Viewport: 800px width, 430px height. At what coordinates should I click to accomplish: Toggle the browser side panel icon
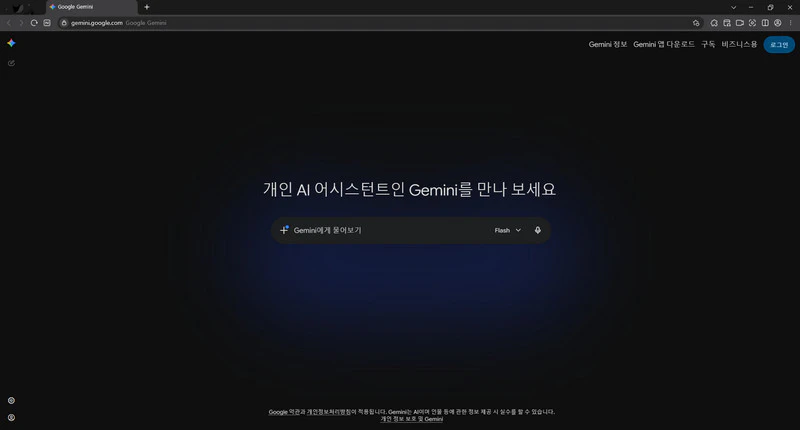pyautogui.click(x=765, y=23)
